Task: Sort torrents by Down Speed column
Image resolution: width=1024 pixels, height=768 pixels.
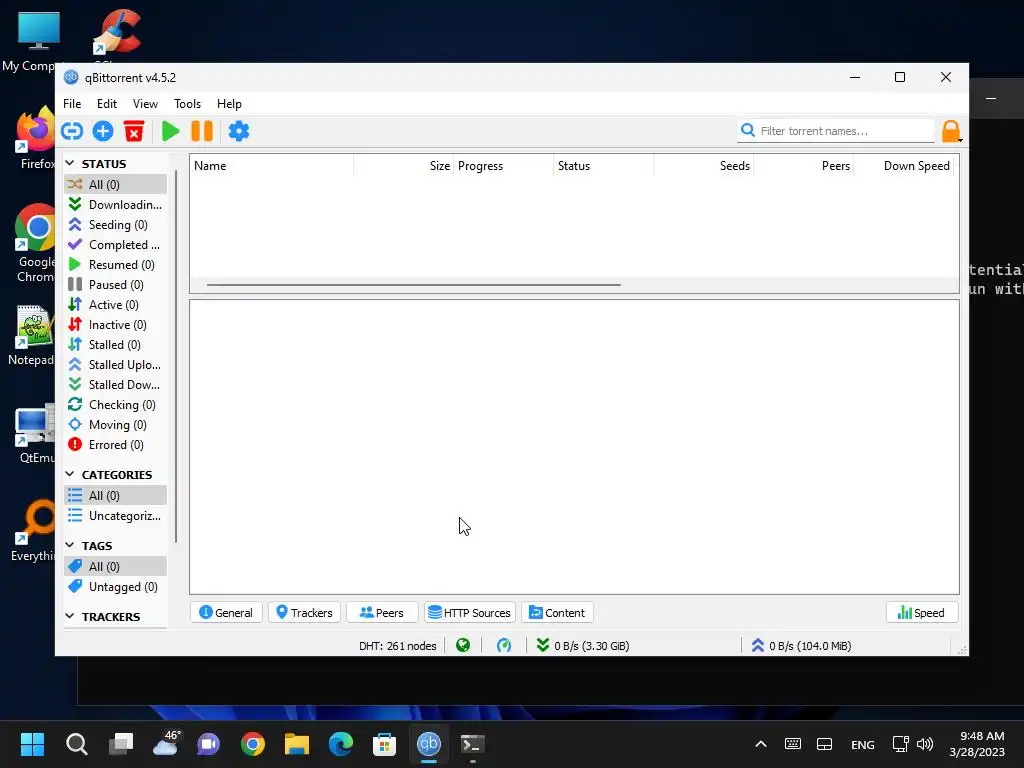Action: [904, 166]
